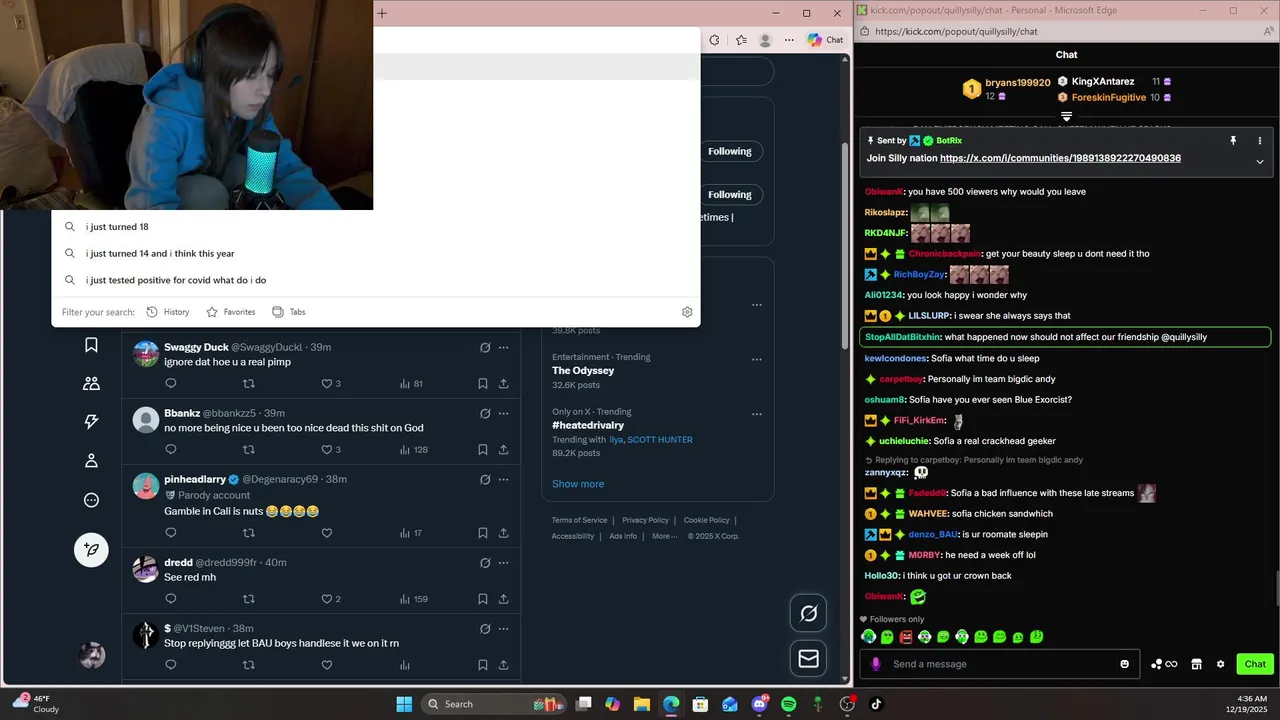Click Show more under trends
This screenshot has width=1280, height=720.
(x=578, y=484)
